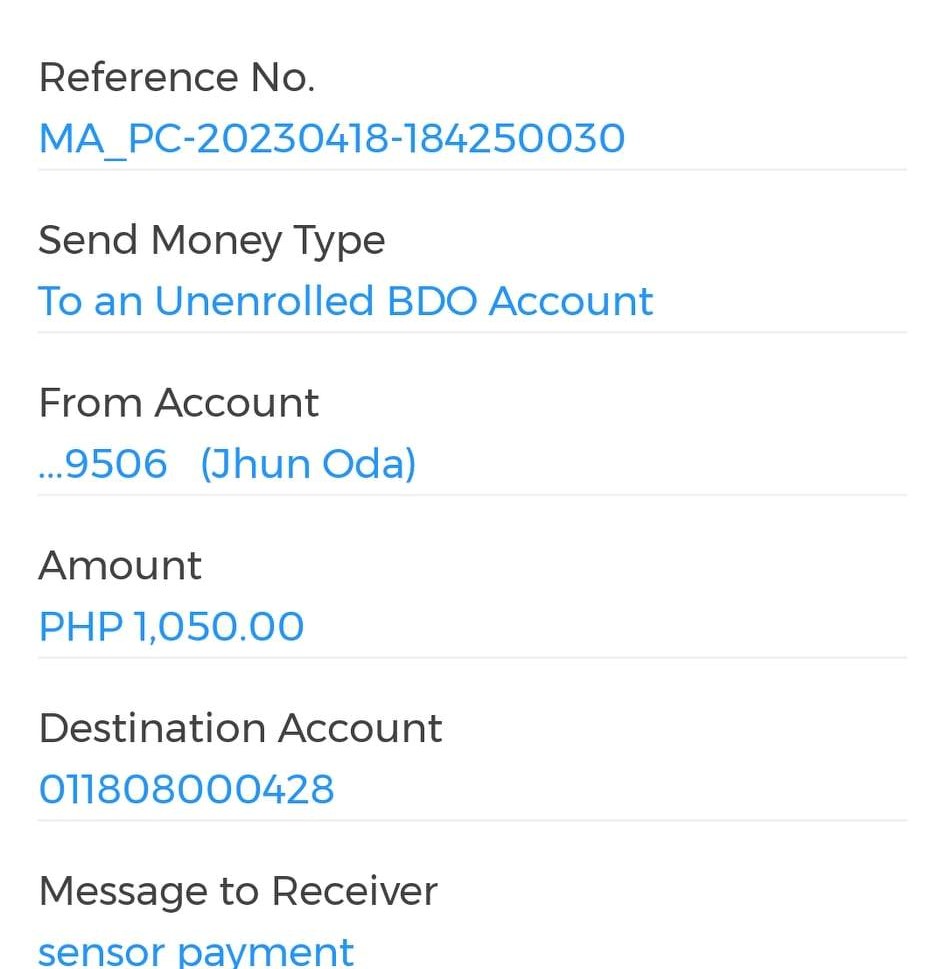Click the Reference No. label
The height and width of the screenshot is (969, 944).
point(176,78)
